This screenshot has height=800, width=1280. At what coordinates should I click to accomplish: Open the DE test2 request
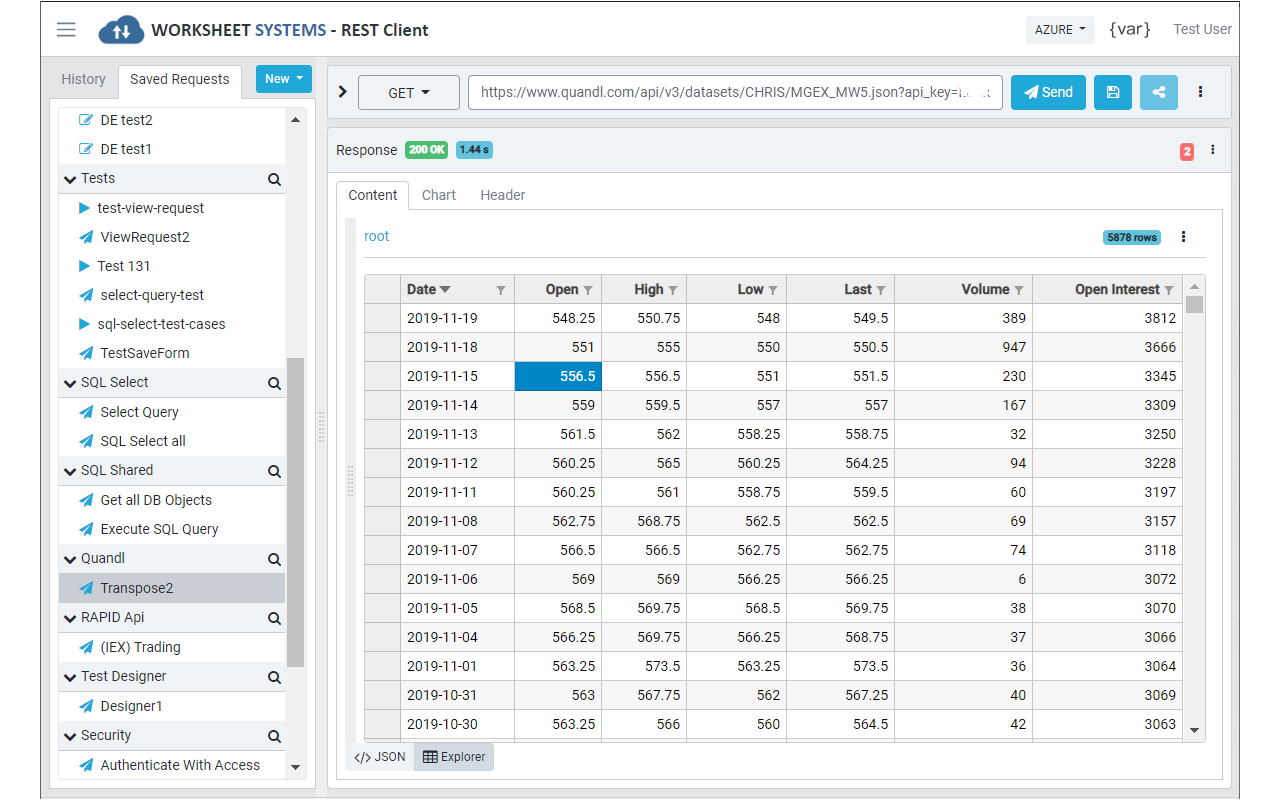172,120
